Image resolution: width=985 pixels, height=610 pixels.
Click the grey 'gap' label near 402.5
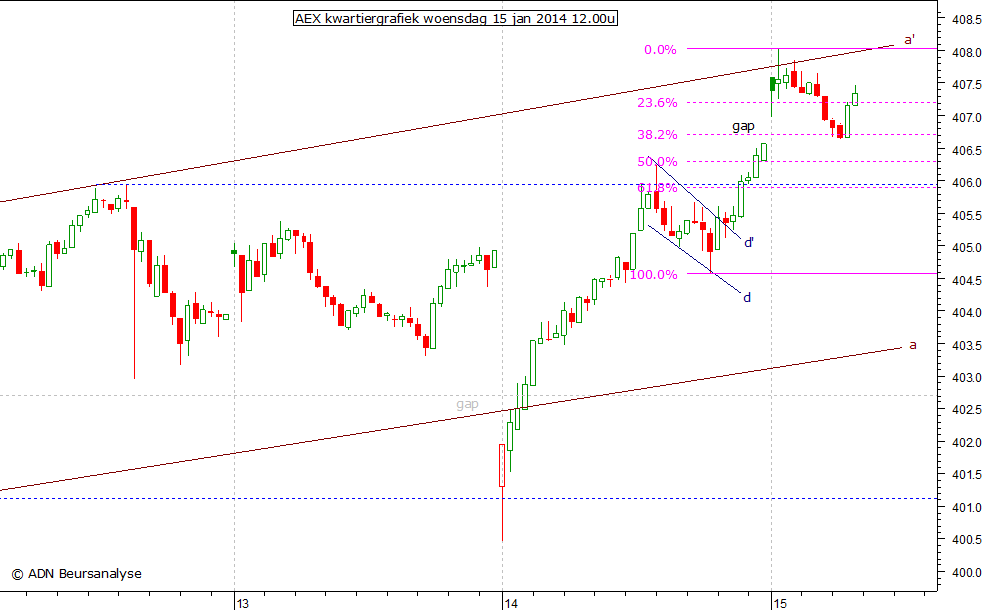point(467,404)
